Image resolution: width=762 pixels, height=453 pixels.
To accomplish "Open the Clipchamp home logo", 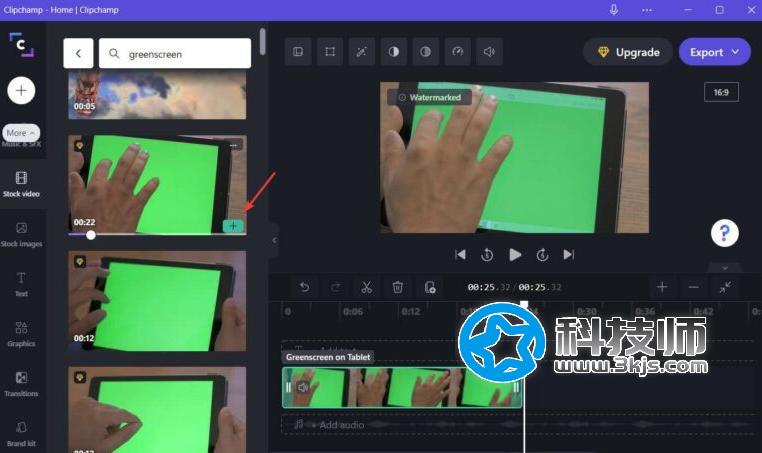I will coord(21,45).
